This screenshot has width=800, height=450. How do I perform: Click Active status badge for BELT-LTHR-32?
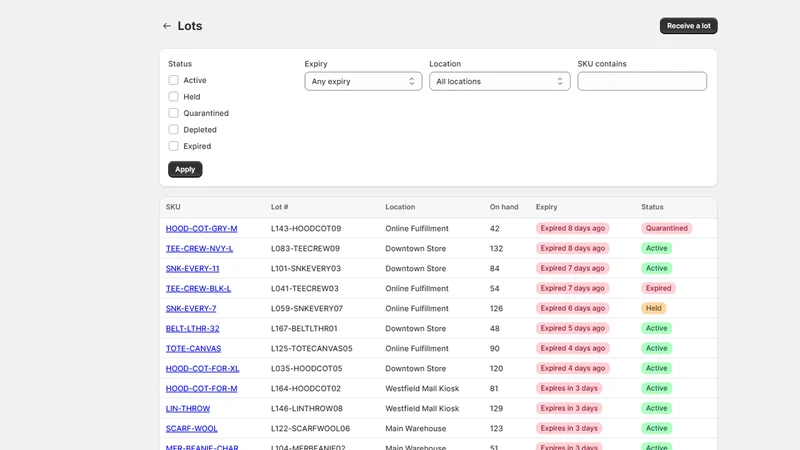(657, 328)
